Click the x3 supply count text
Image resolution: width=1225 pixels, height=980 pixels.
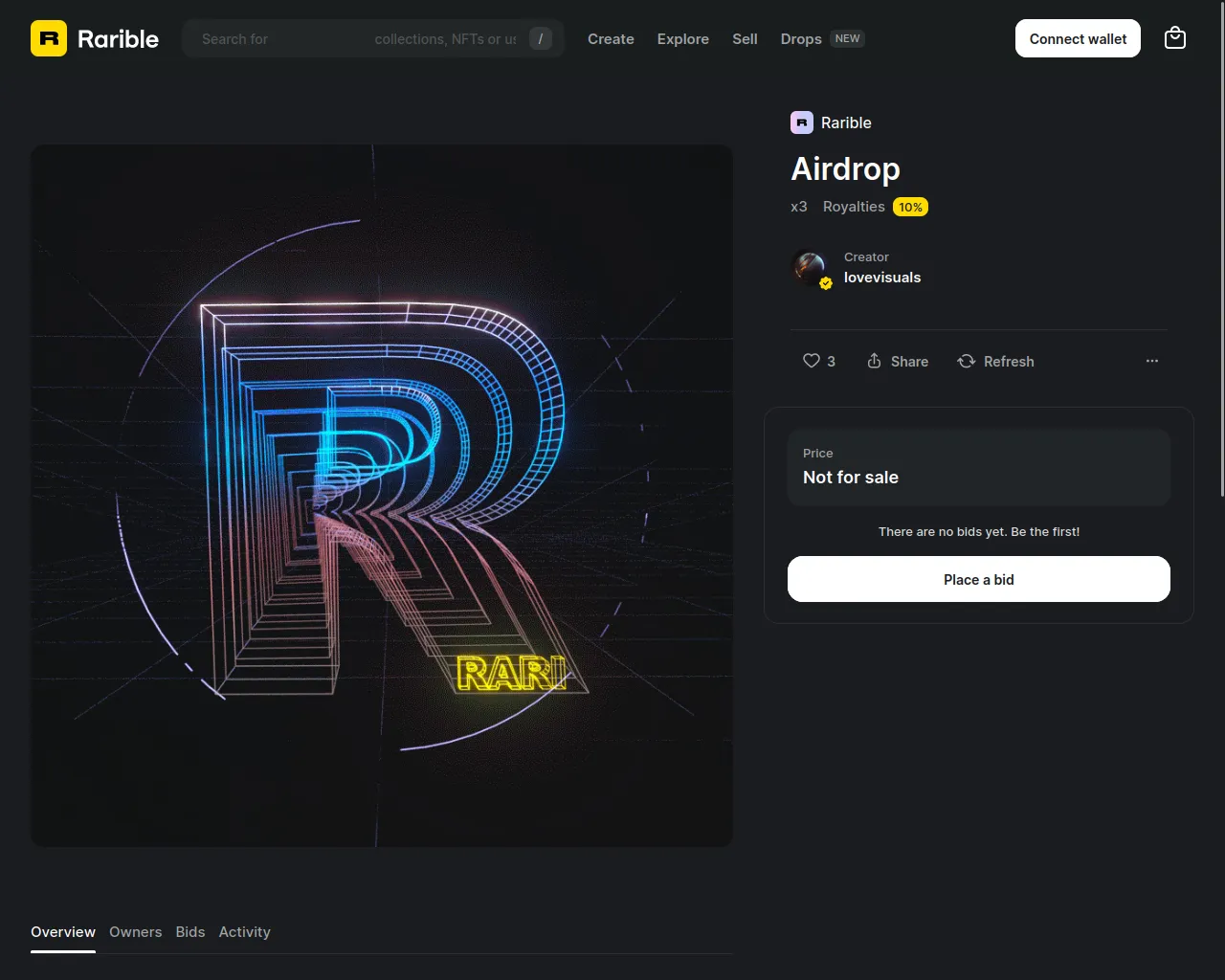pyautogui.click(x=799, y=207)
